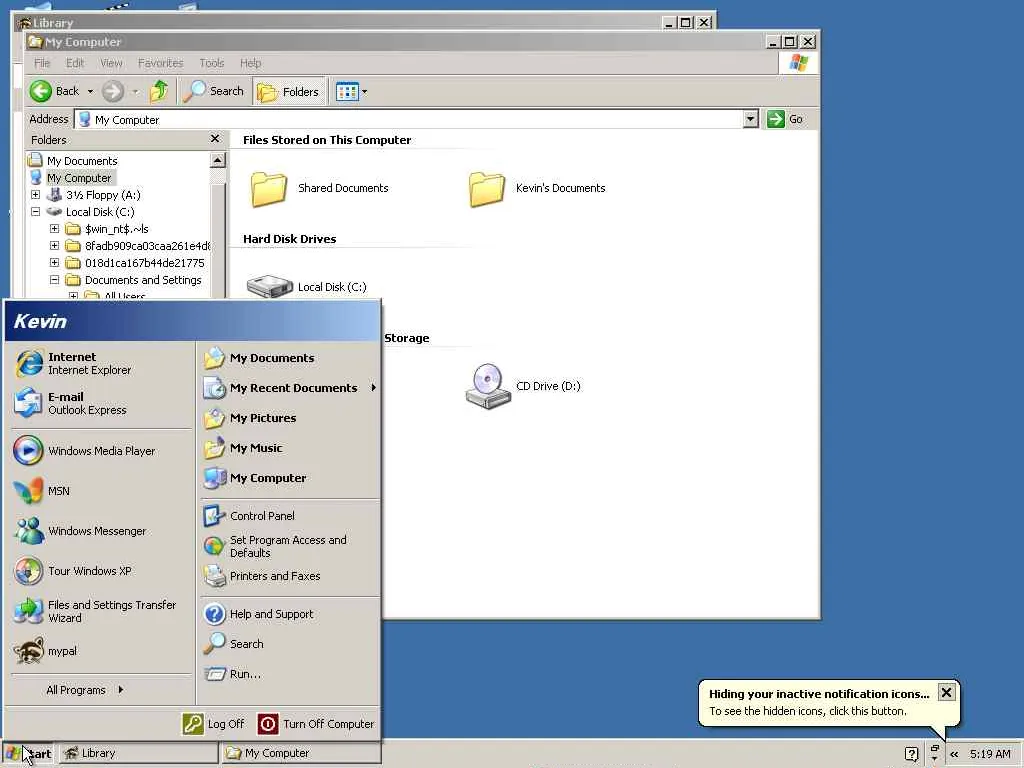The width and height of the screenshot is (1024, 768).
Task: Expand 3½ Floppy (A:) node
Action: (36, 195)
